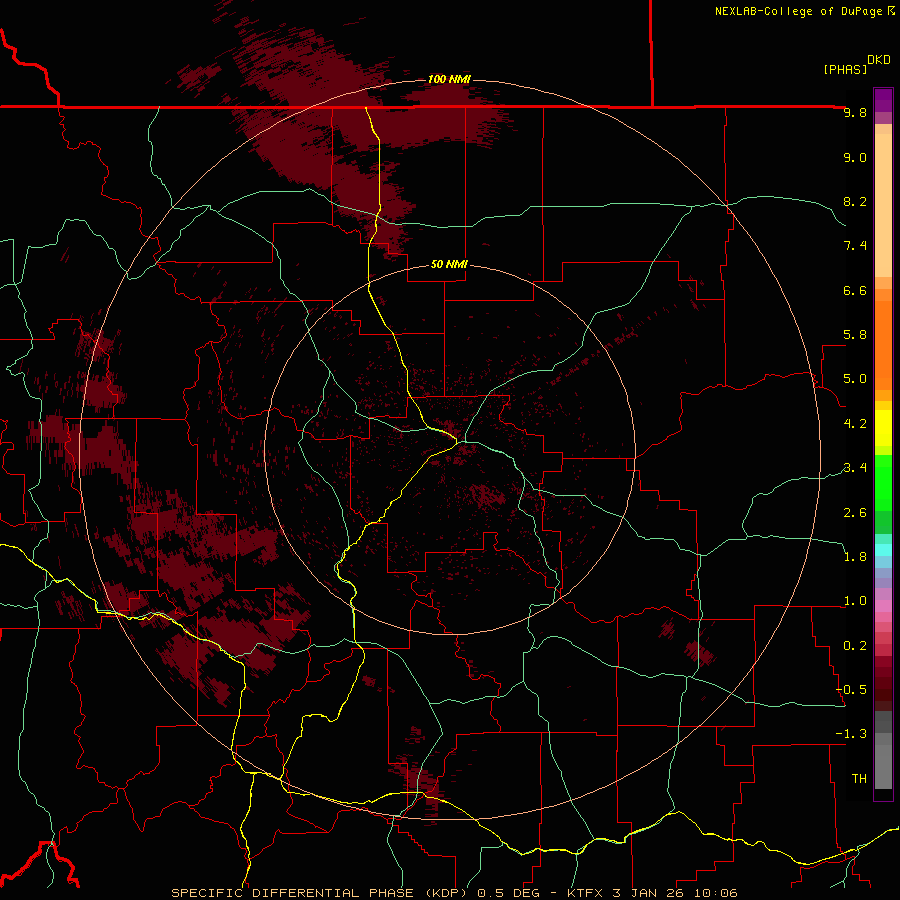Click the 5.8 value on the color scale
The image size is (900, 900).
[x=855, y=335]
